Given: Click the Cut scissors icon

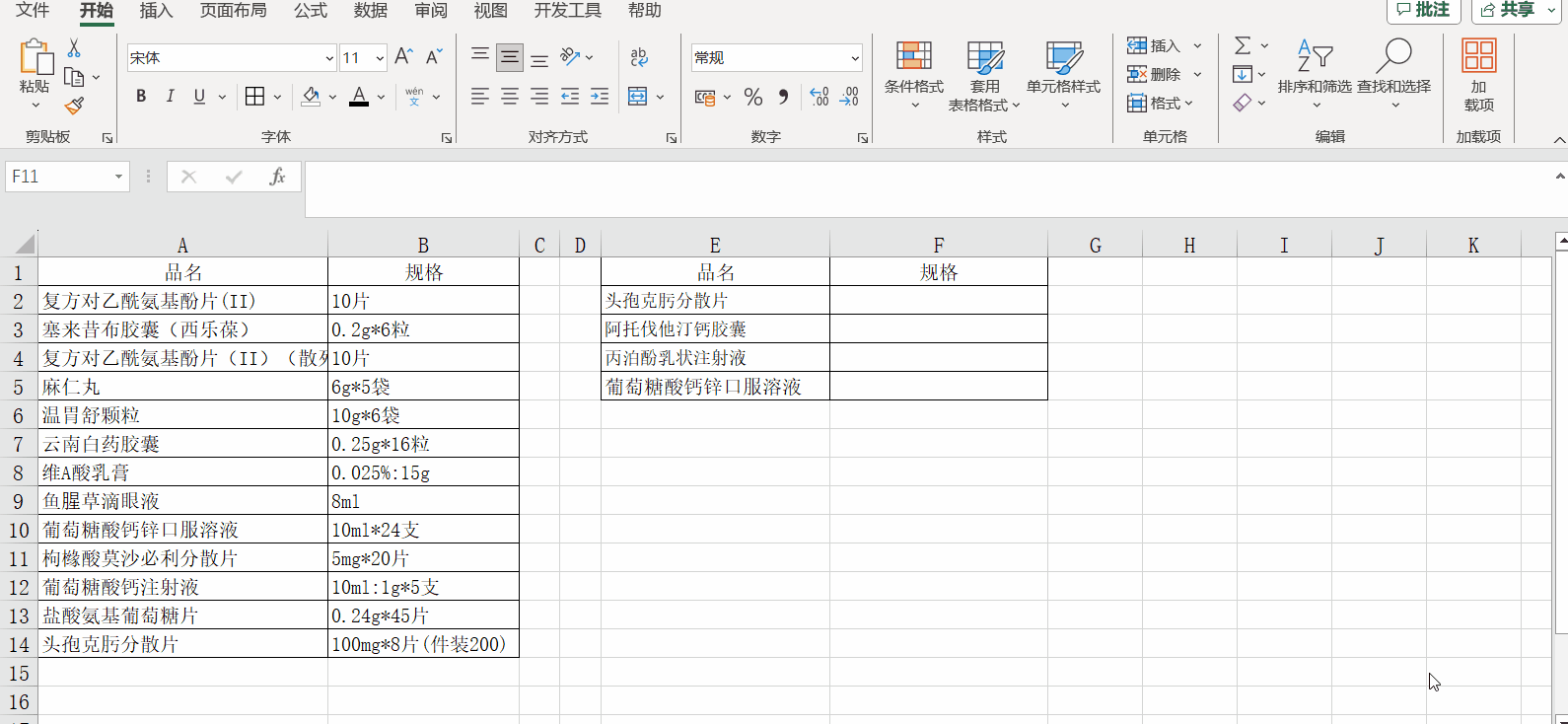Looking at the screenshot, I should pos(74,47).
